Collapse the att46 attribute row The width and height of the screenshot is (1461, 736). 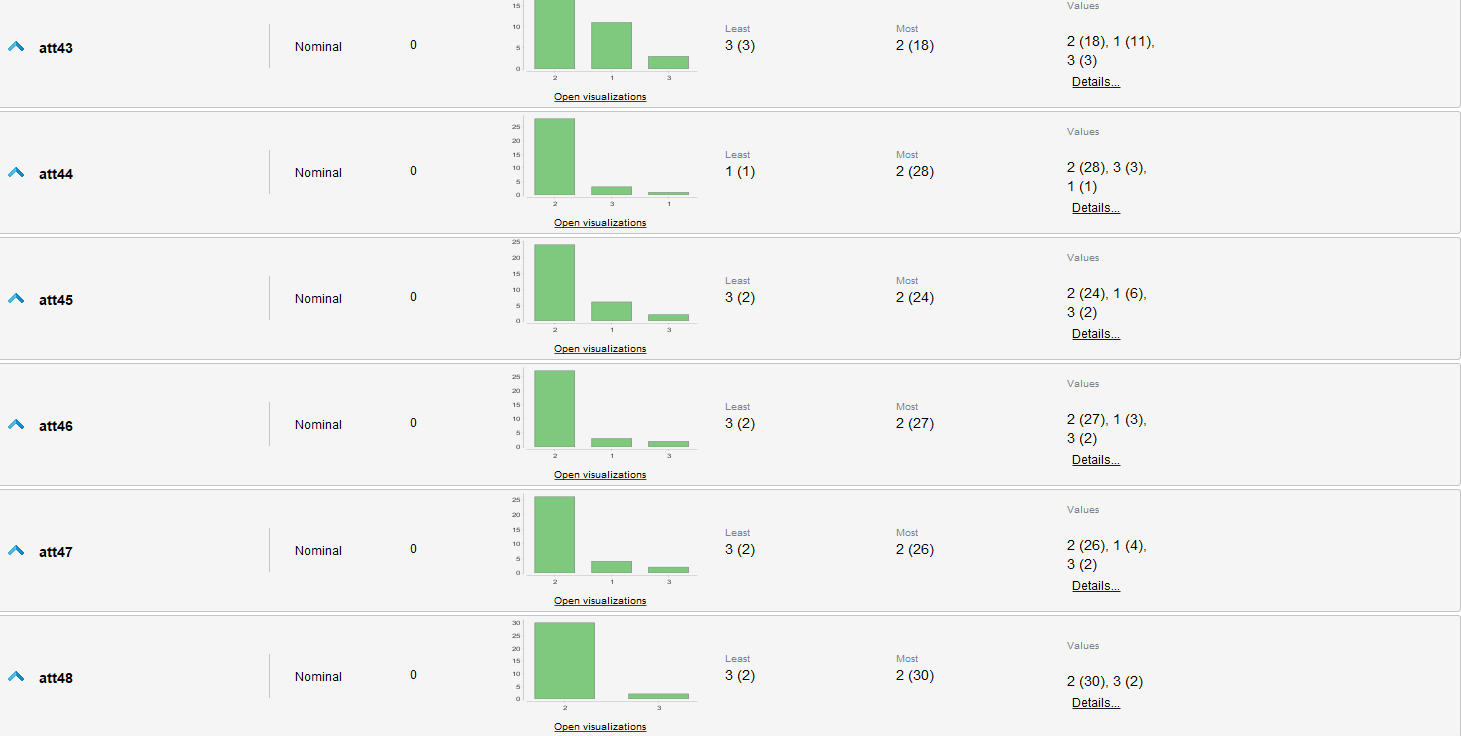16,425
